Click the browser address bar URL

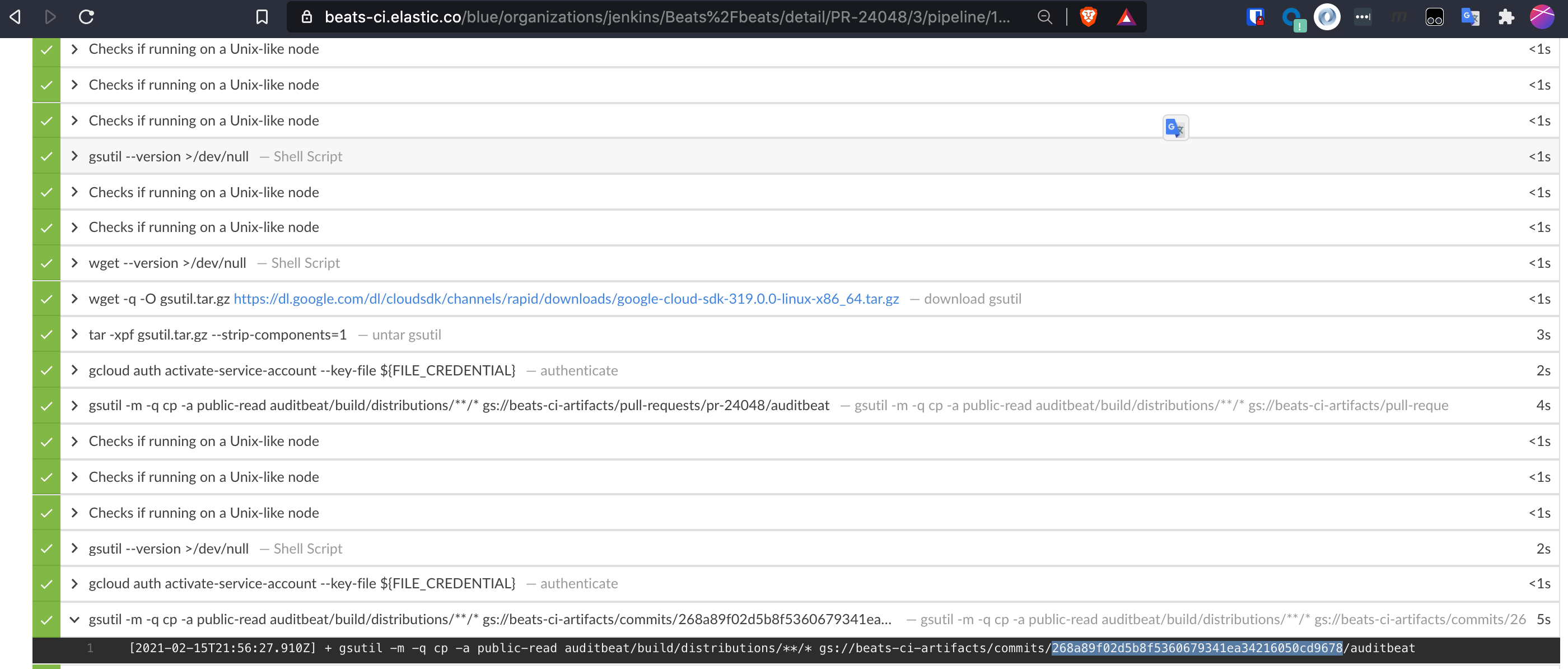click(x=666, y=17)
